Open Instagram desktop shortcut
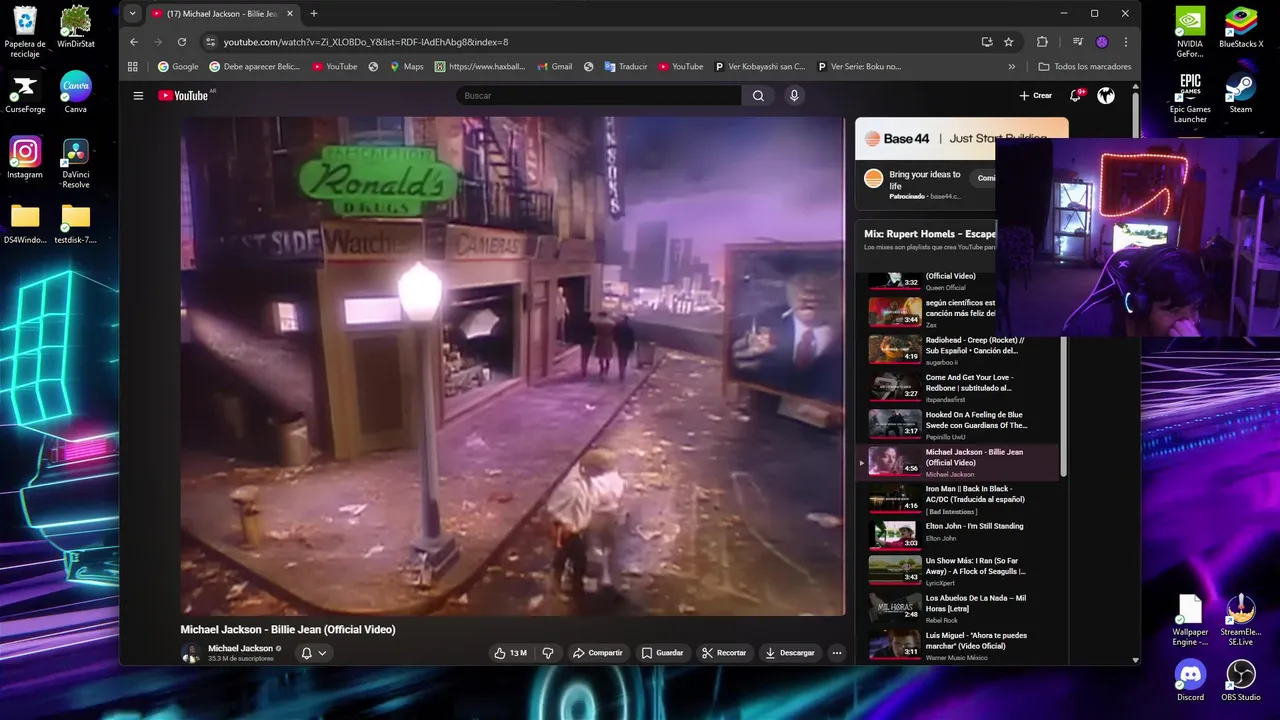Screen dimensions: 1280x720 click(x=25, y=158)
